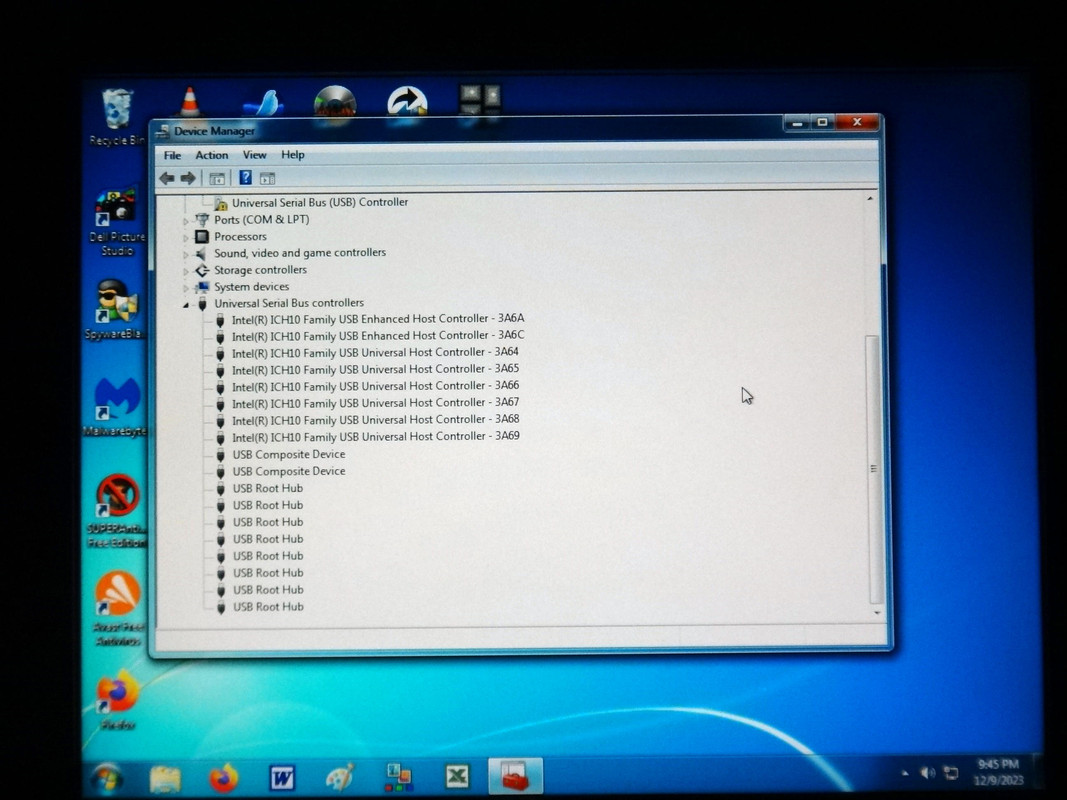Click the last toolbar icon right of Help
Image resolution: width=1067 pixels, height=800 pixels.
267,179
